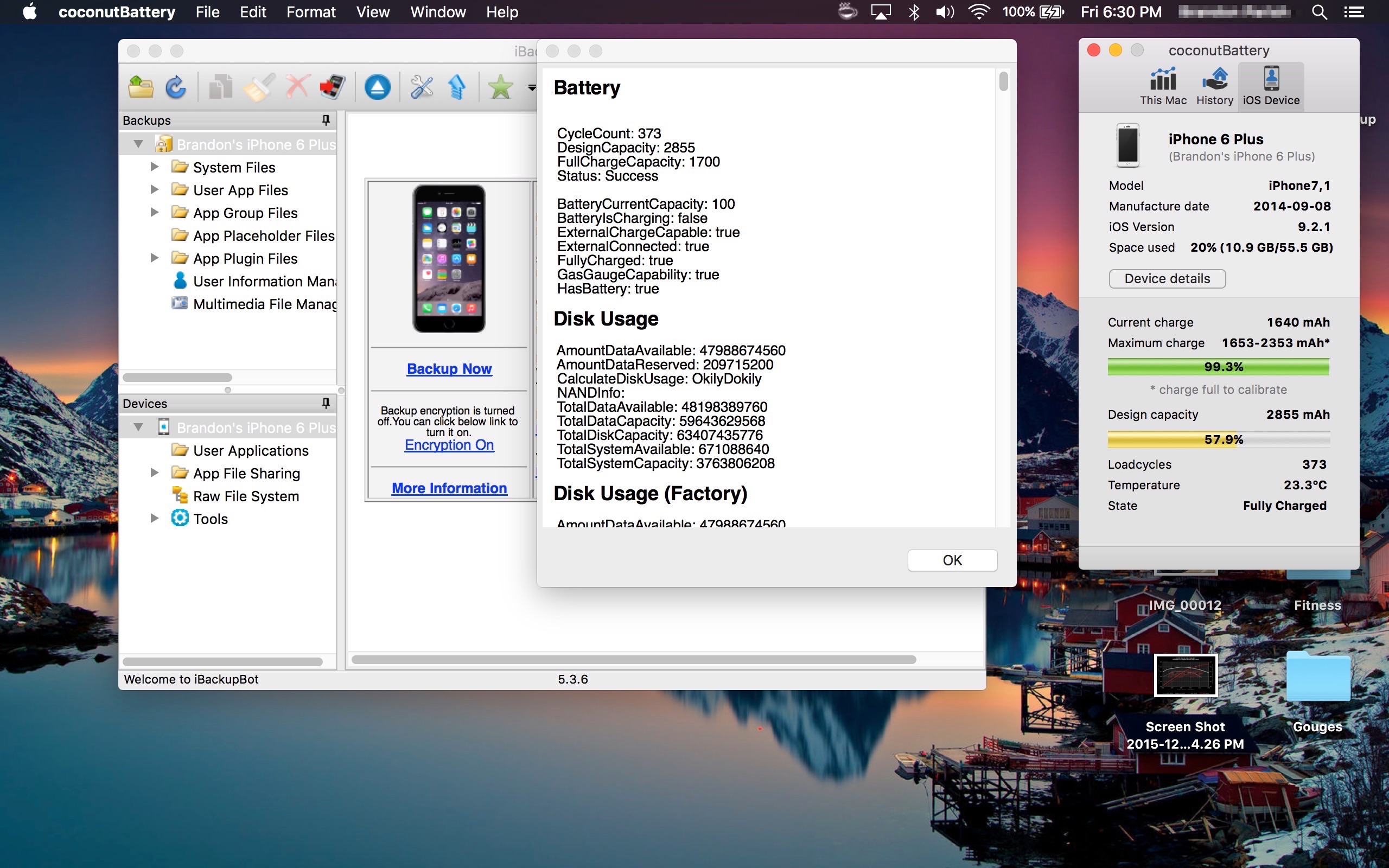This screenshot has width=1389, height=868.
Task: Click the green star toolbar icon
Action: [500, 87]
